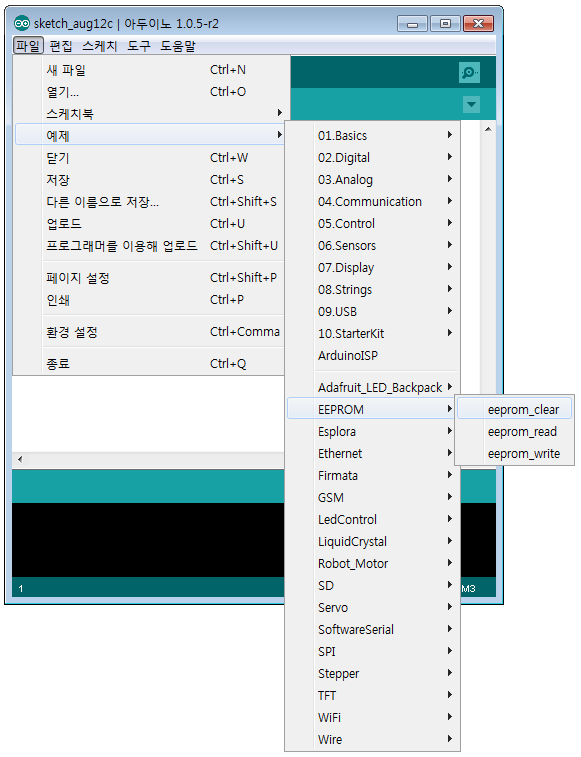The width and height of the screenshot is (581, 757).
Task: Click the tab dropdown arrow icon
Action: click(x=471, y=104)
